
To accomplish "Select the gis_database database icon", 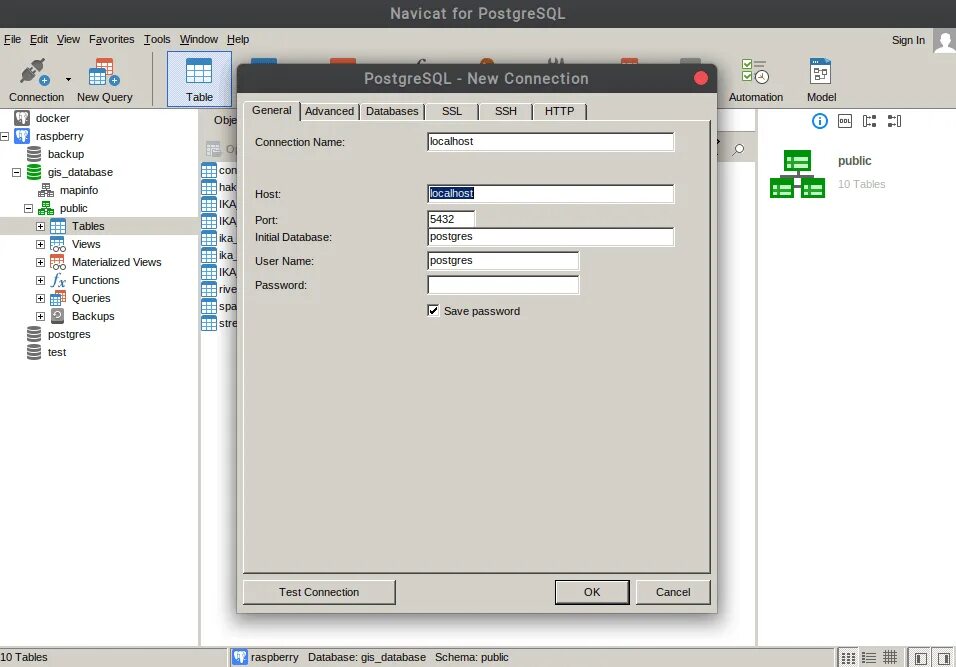I will tap(34, 172).
